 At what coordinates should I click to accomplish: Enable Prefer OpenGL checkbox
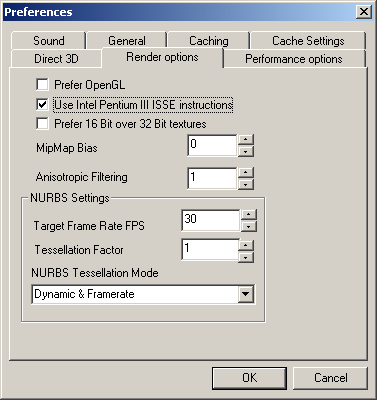42,85
